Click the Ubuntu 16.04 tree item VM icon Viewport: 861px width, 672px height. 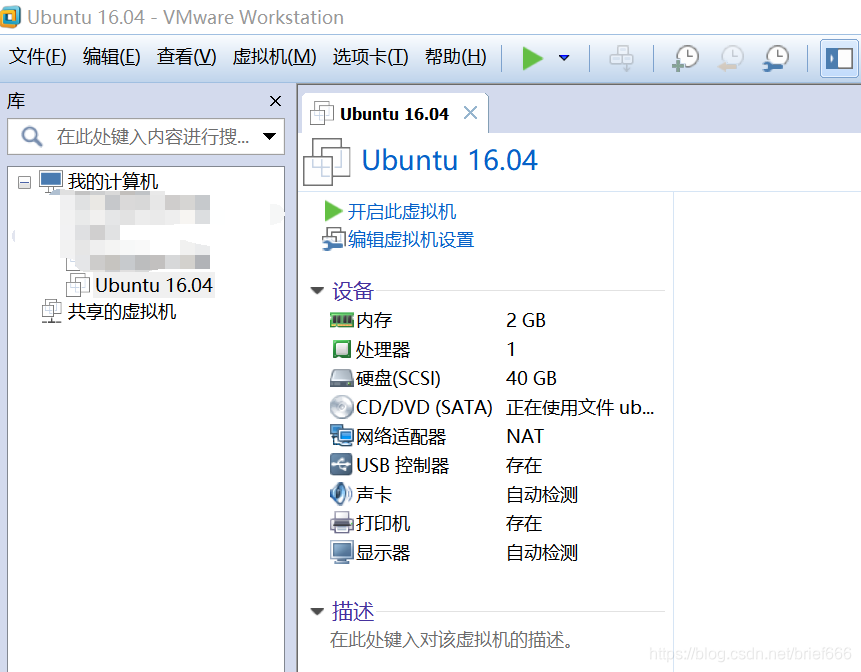click(x=78, y=285)
